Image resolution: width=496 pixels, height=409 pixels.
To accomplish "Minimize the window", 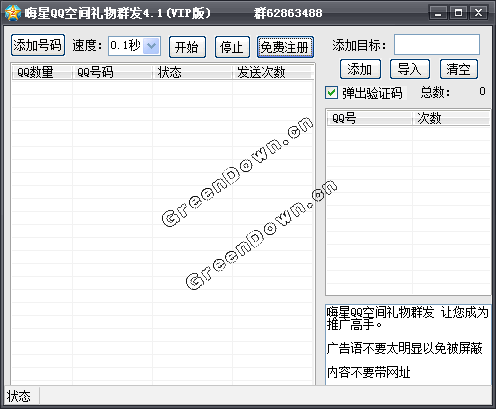I will pyautogui.click(x=438, y=13).
